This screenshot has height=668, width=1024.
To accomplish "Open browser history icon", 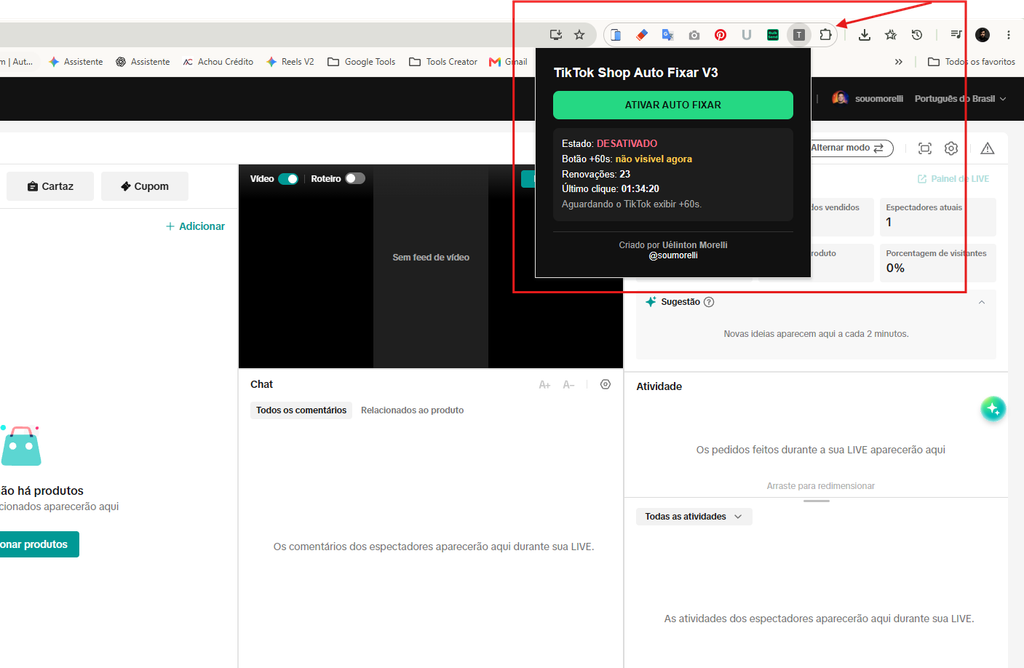I will click(x=917, y=35).
